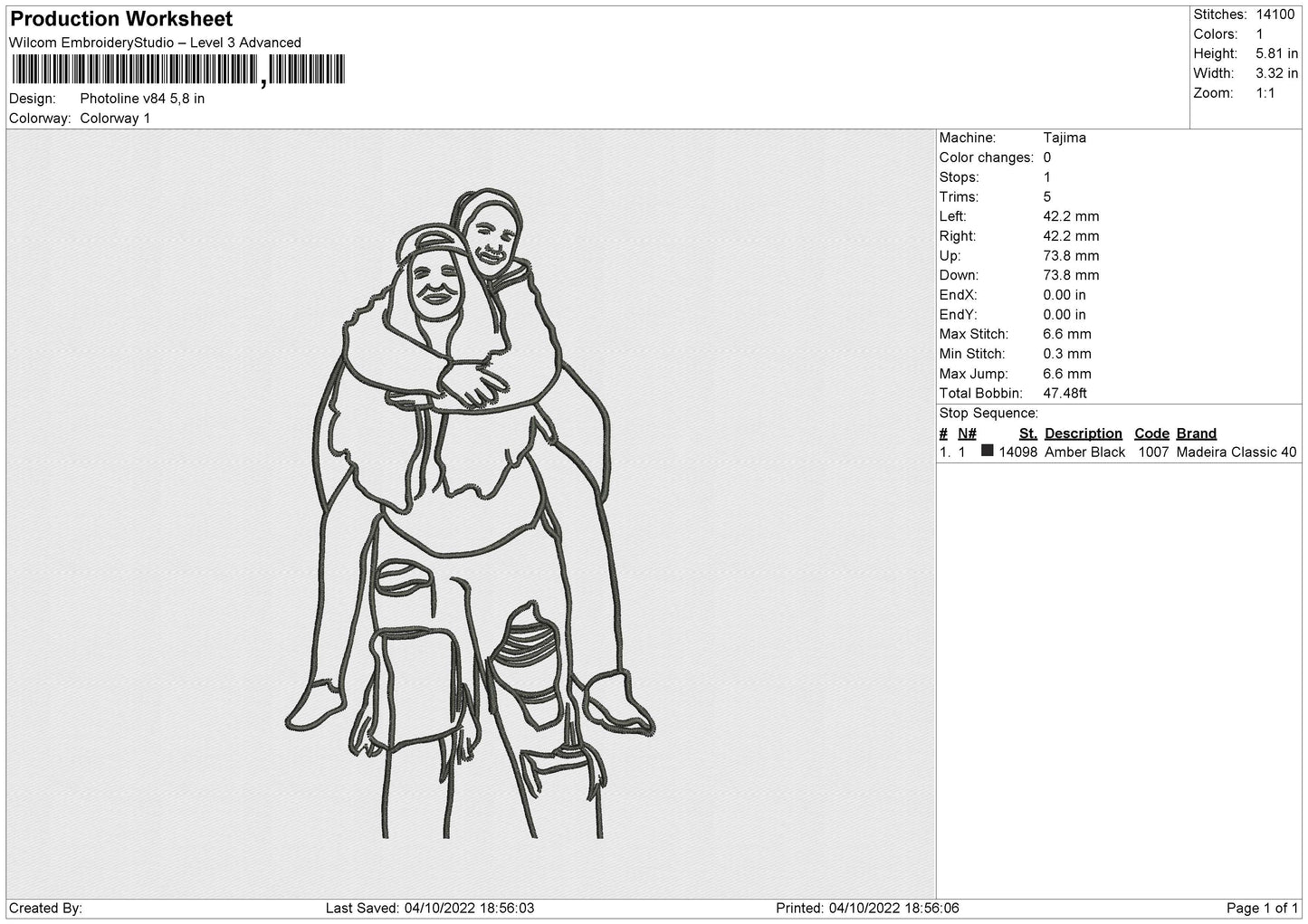Select the Left value 42.2 mm

click(1071, 216)
